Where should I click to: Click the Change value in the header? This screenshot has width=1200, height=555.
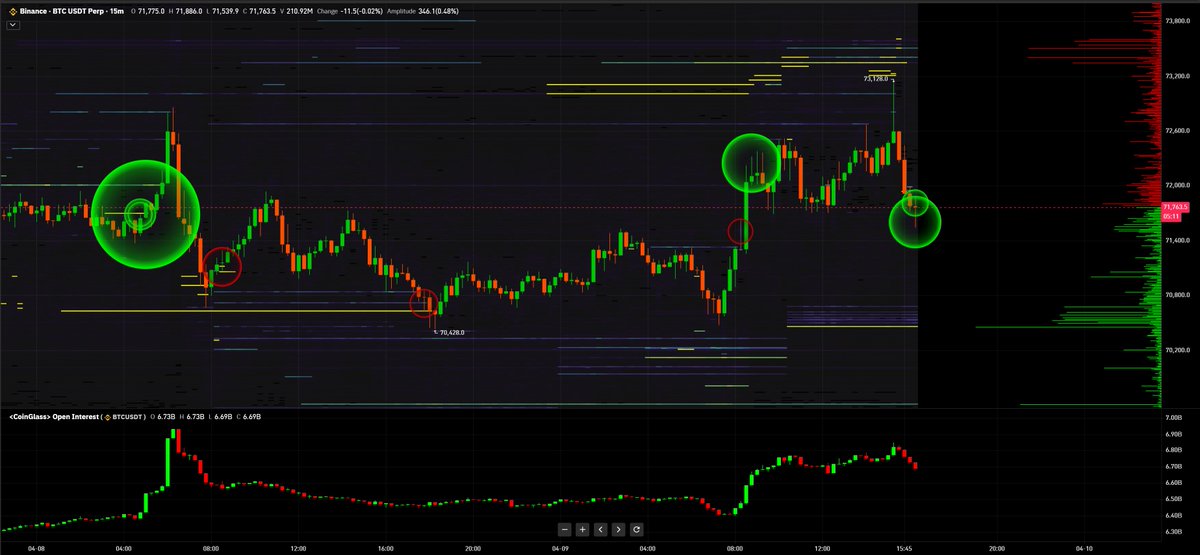pos(346,9)
